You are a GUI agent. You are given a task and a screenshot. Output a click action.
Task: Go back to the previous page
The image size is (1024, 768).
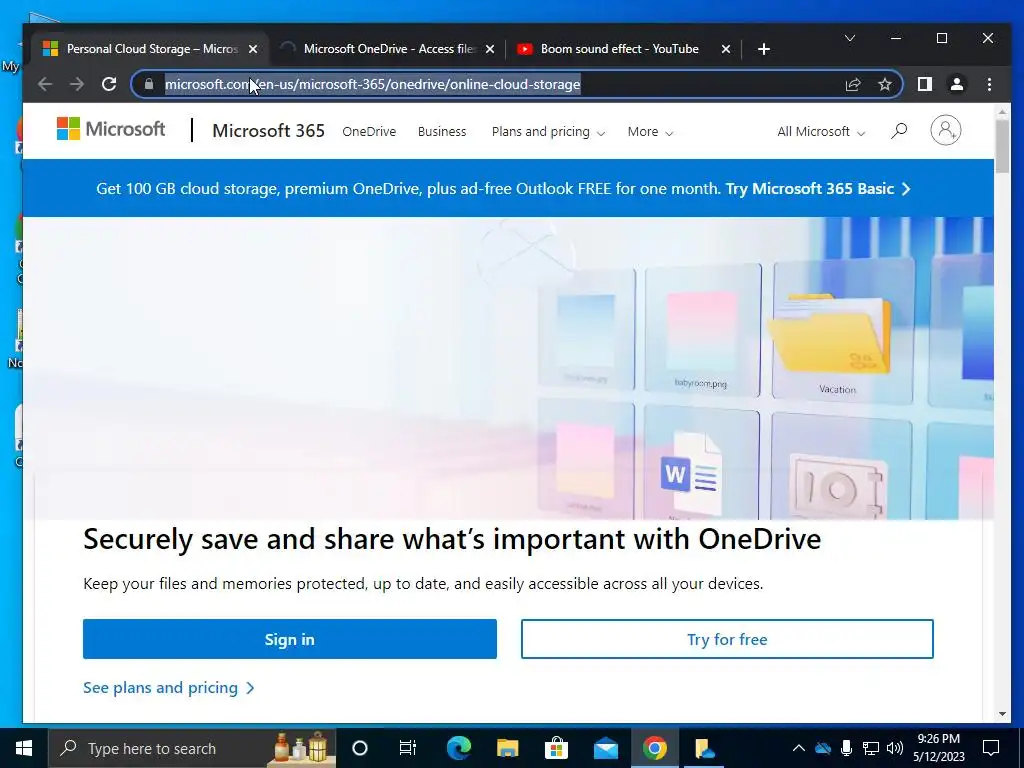pyautogui.click(x=44, y=84)
